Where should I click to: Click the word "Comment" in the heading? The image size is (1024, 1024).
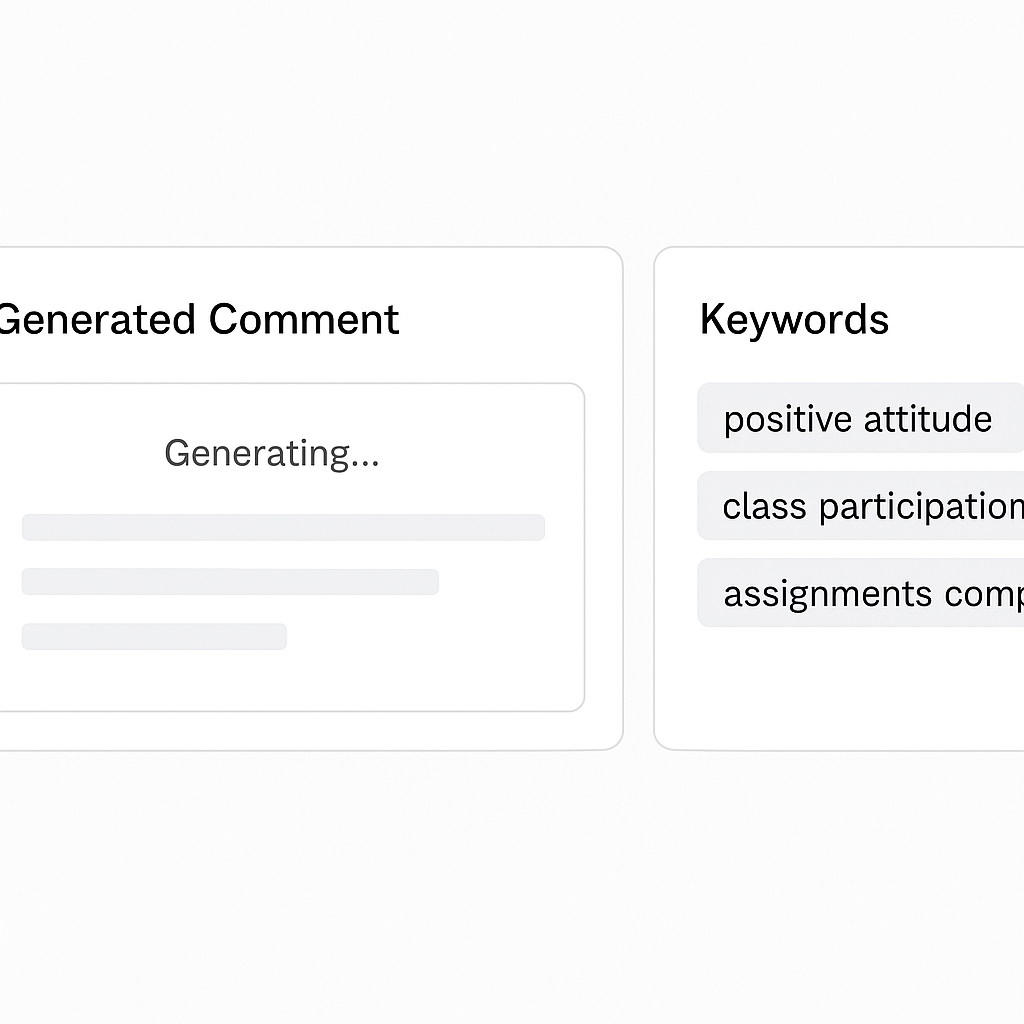[x=304, y=320]
